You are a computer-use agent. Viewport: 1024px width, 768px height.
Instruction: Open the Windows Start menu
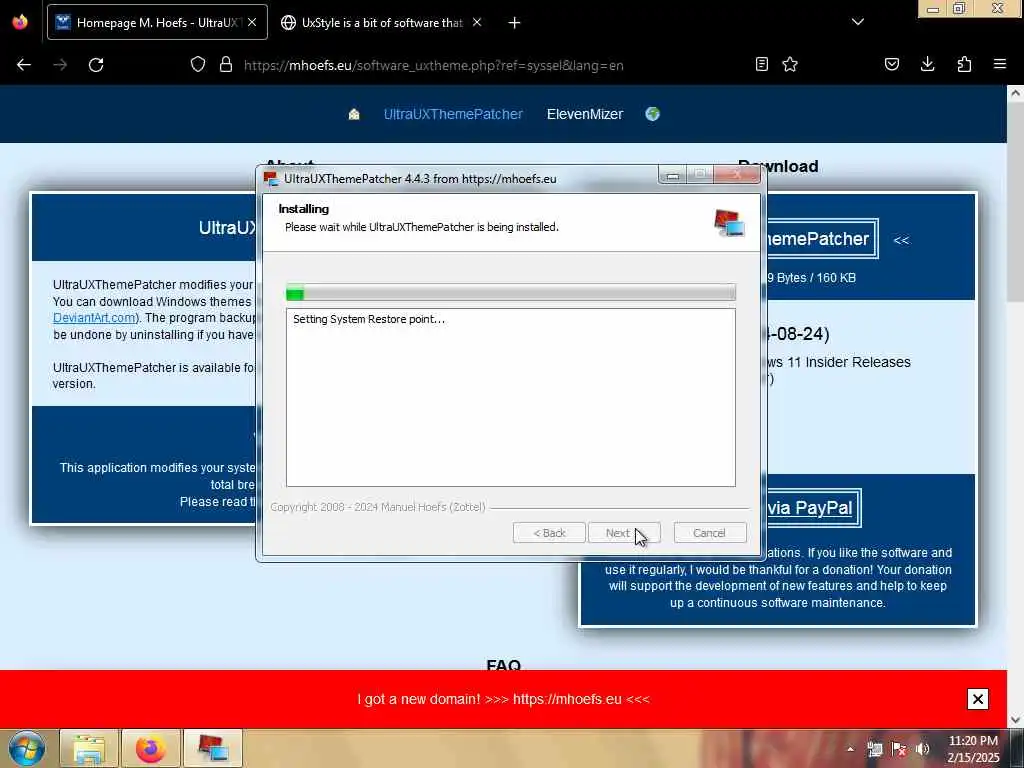coord(27,748)
